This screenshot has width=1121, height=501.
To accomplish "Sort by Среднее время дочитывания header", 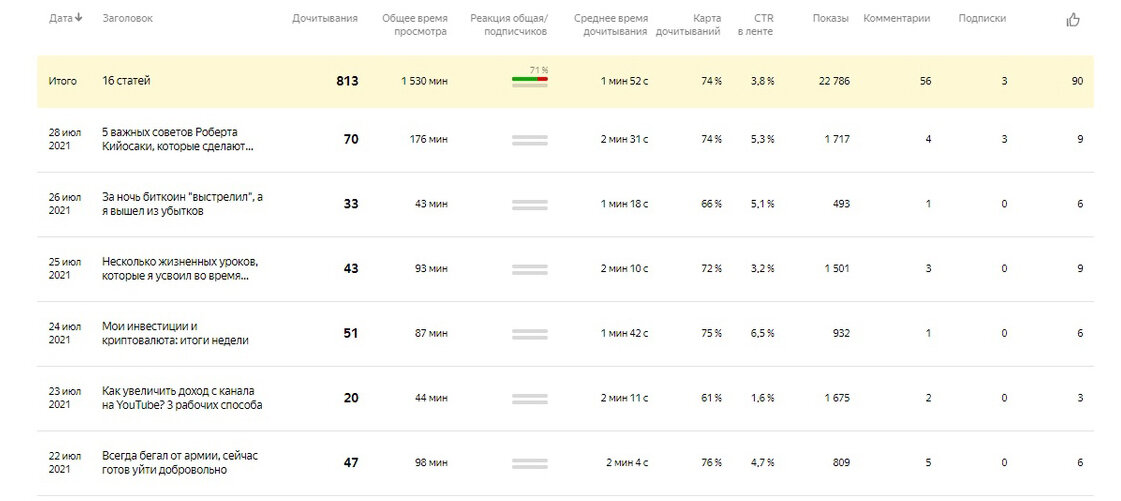I will point(611,25).
